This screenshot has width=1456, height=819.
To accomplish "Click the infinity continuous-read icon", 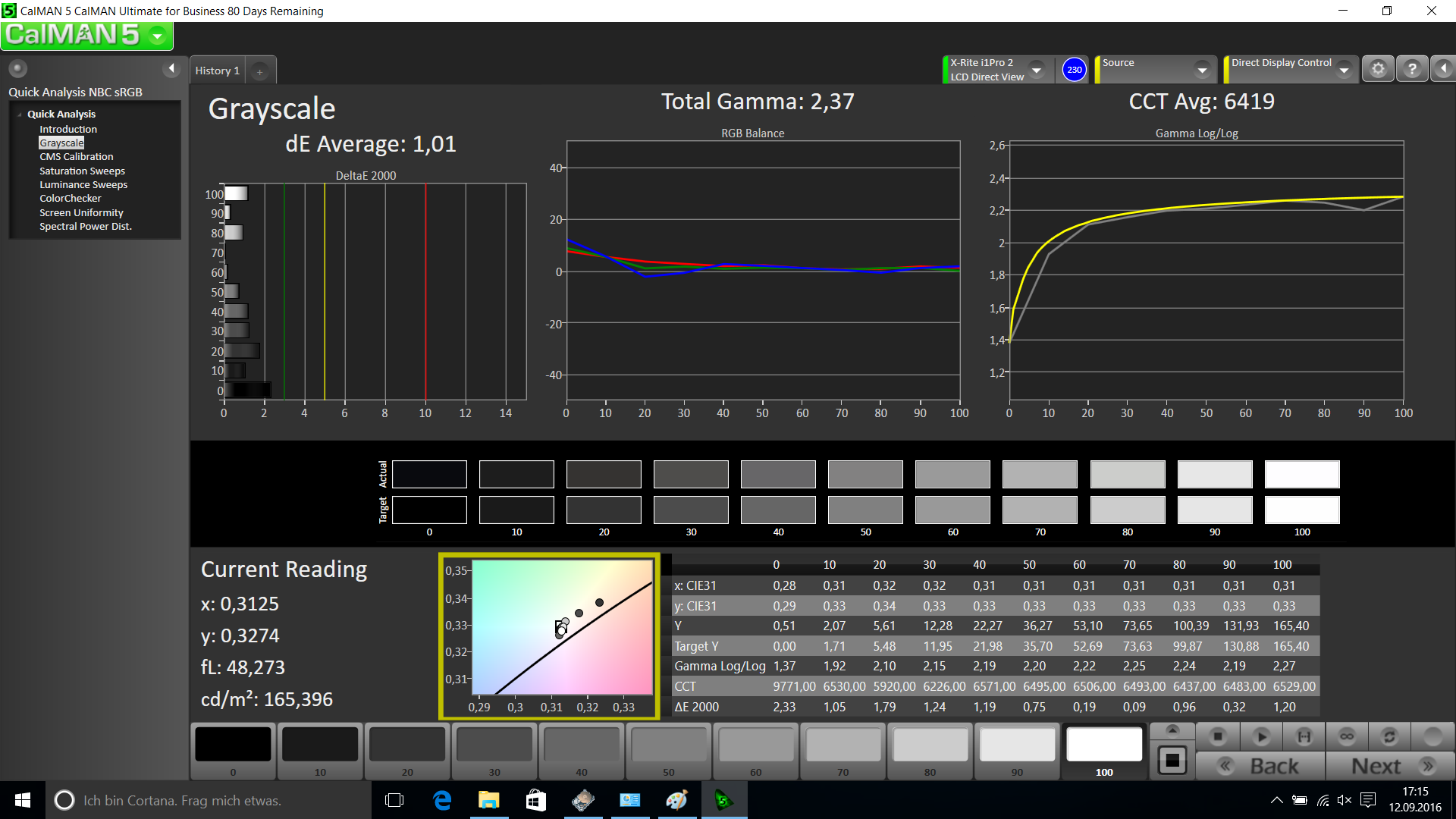I will 1347,736.
